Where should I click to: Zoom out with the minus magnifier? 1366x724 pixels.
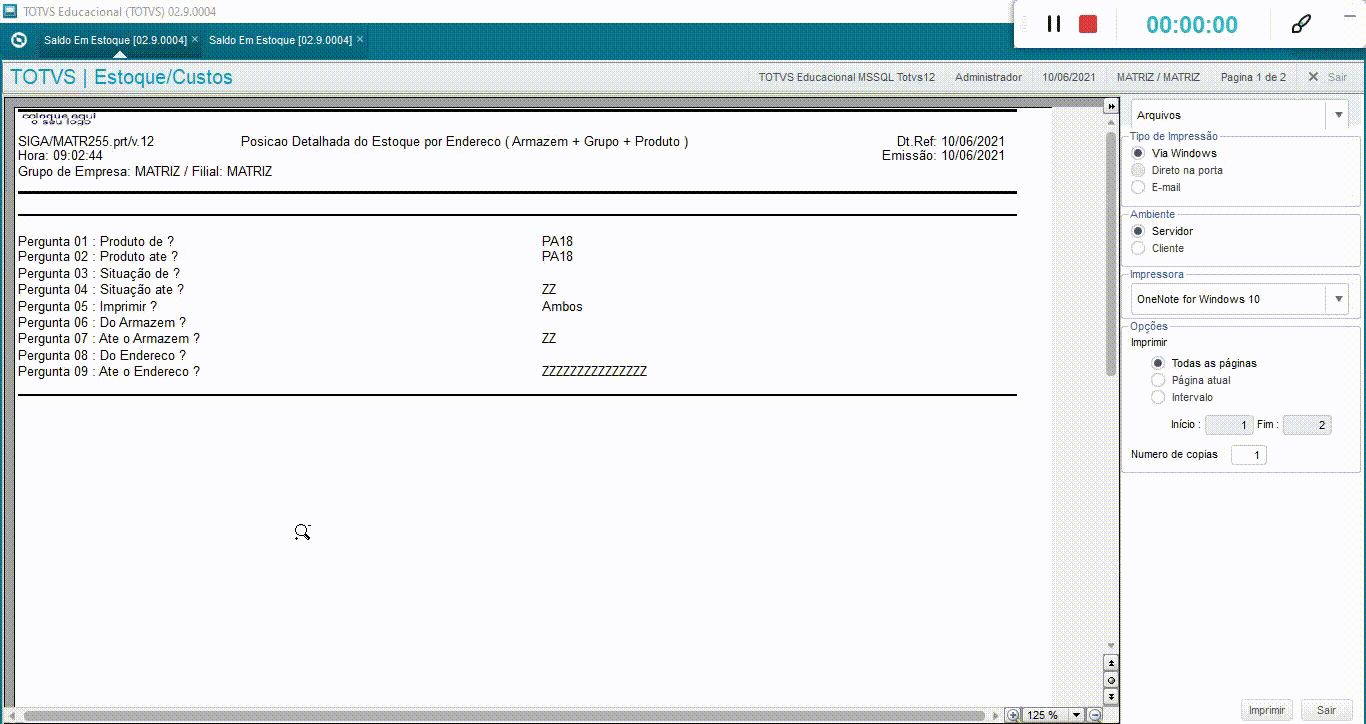pos(1095,715)
